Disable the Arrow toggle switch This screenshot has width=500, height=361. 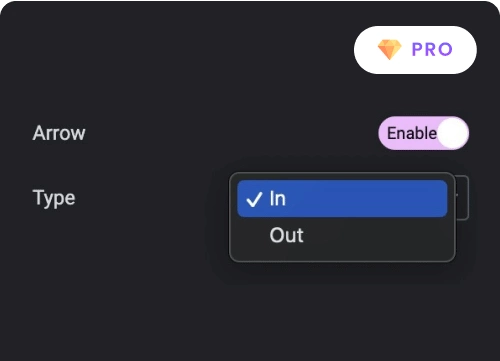[423, 133]
